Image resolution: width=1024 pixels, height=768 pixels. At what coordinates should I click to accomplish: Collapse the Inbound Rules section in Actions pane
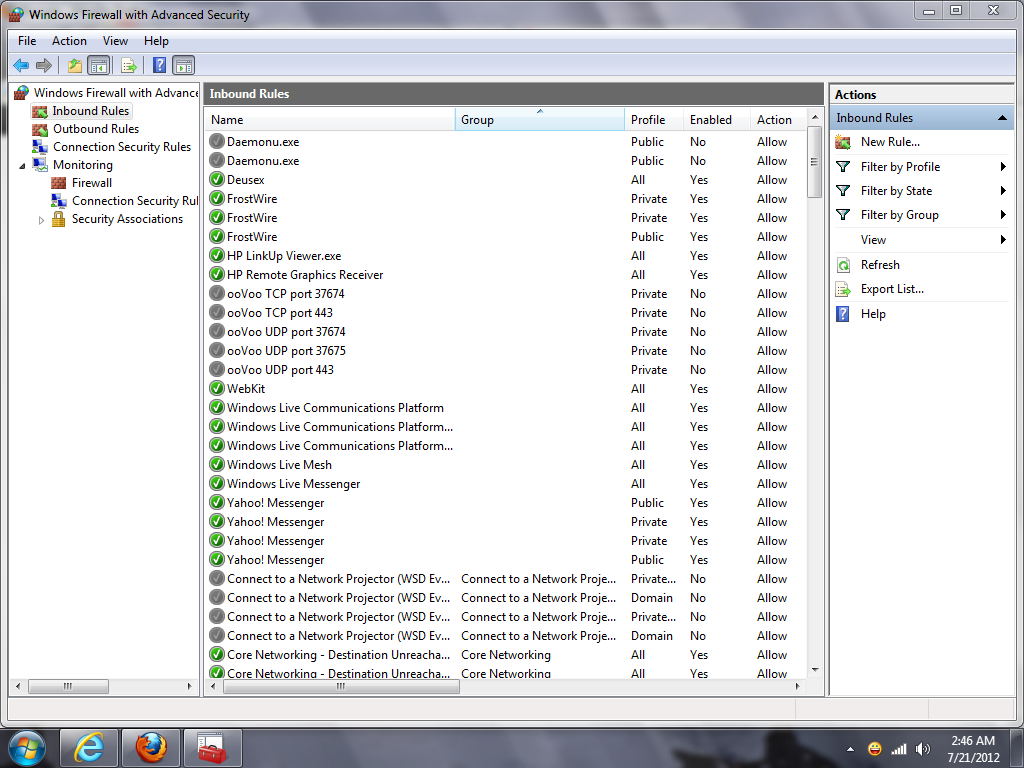[x=1002, y=118]
